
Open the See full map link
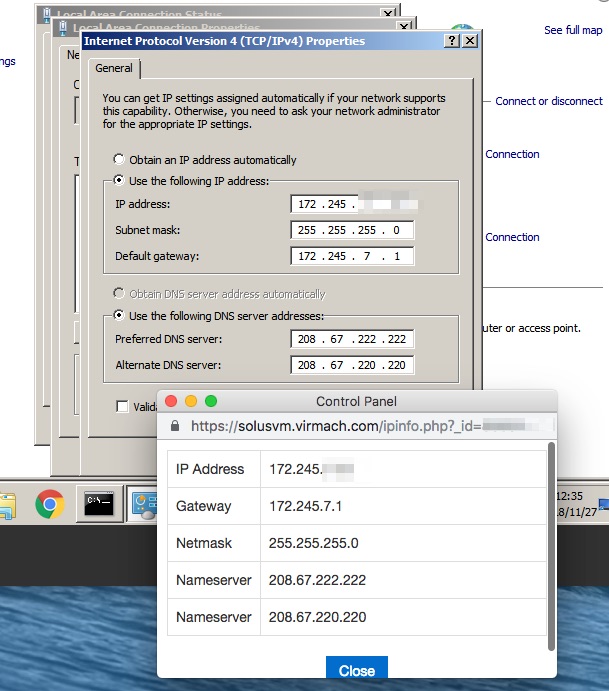573,31
